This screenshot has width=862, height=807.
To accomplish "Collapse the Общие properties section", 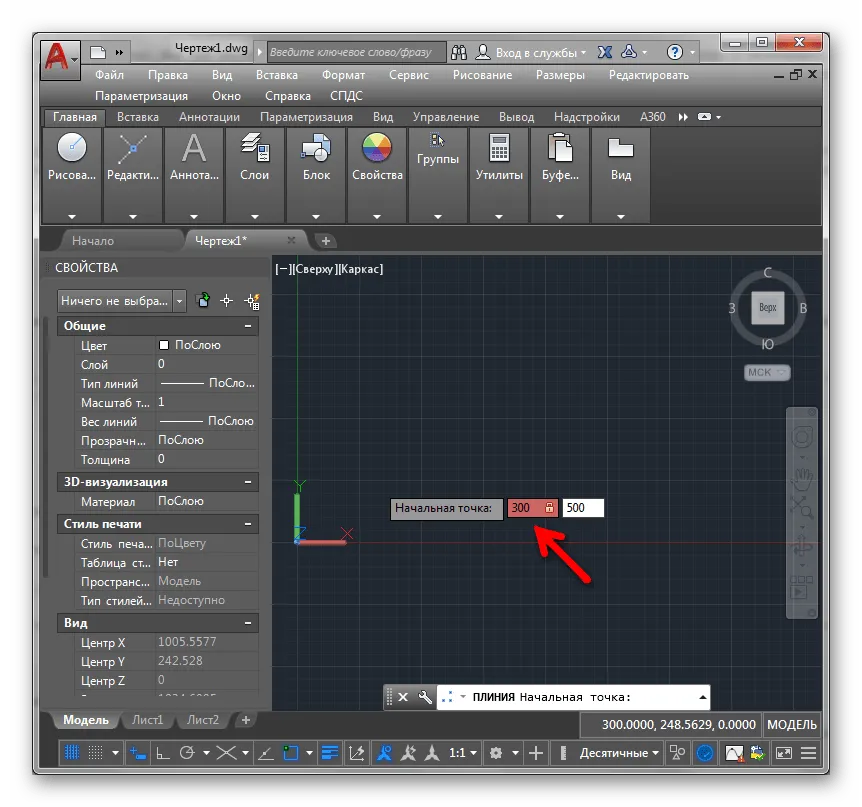I will click(248, 326).
